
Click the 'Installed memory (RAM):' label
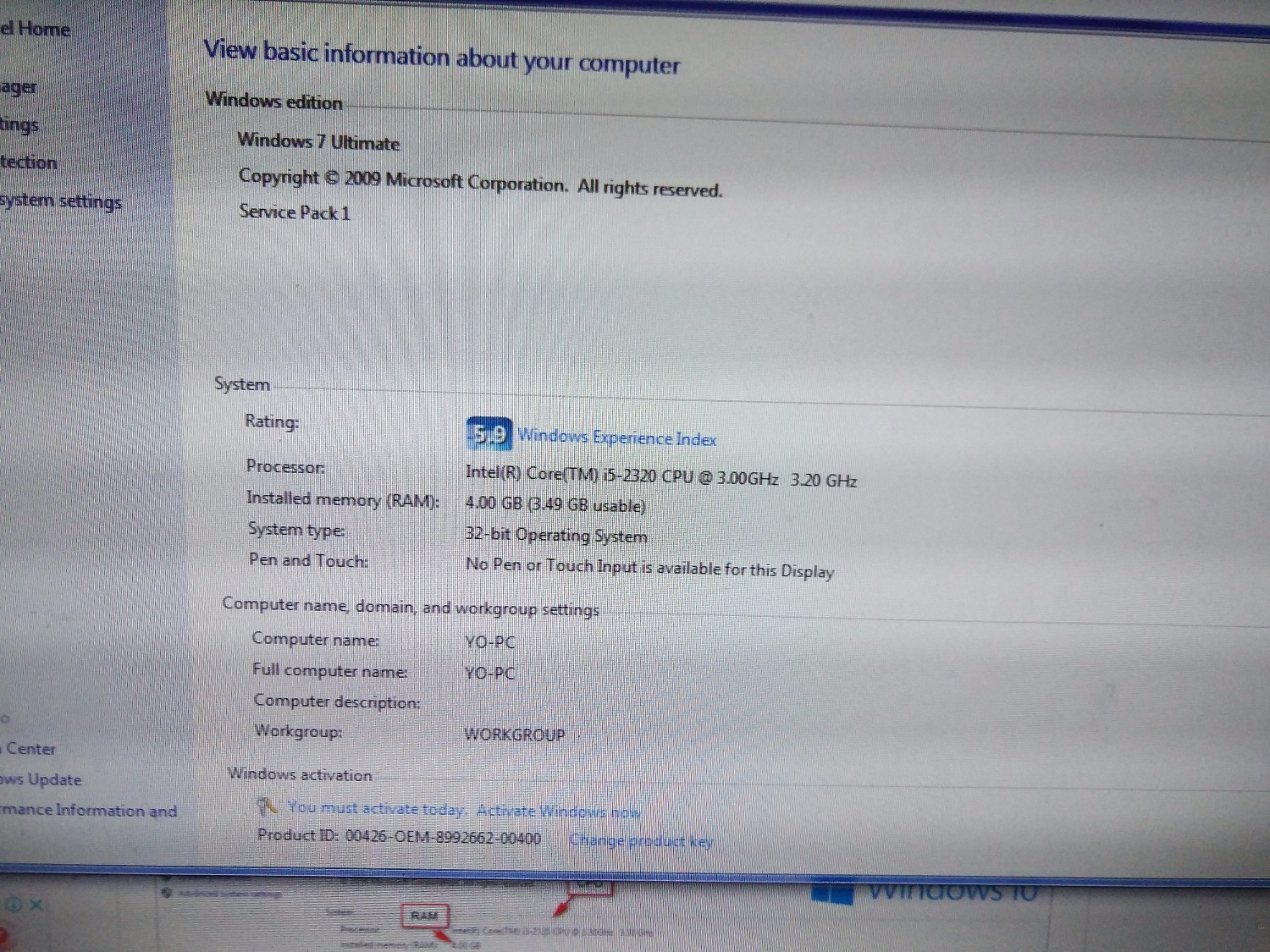pyautogui.click(x=343, y=499)
